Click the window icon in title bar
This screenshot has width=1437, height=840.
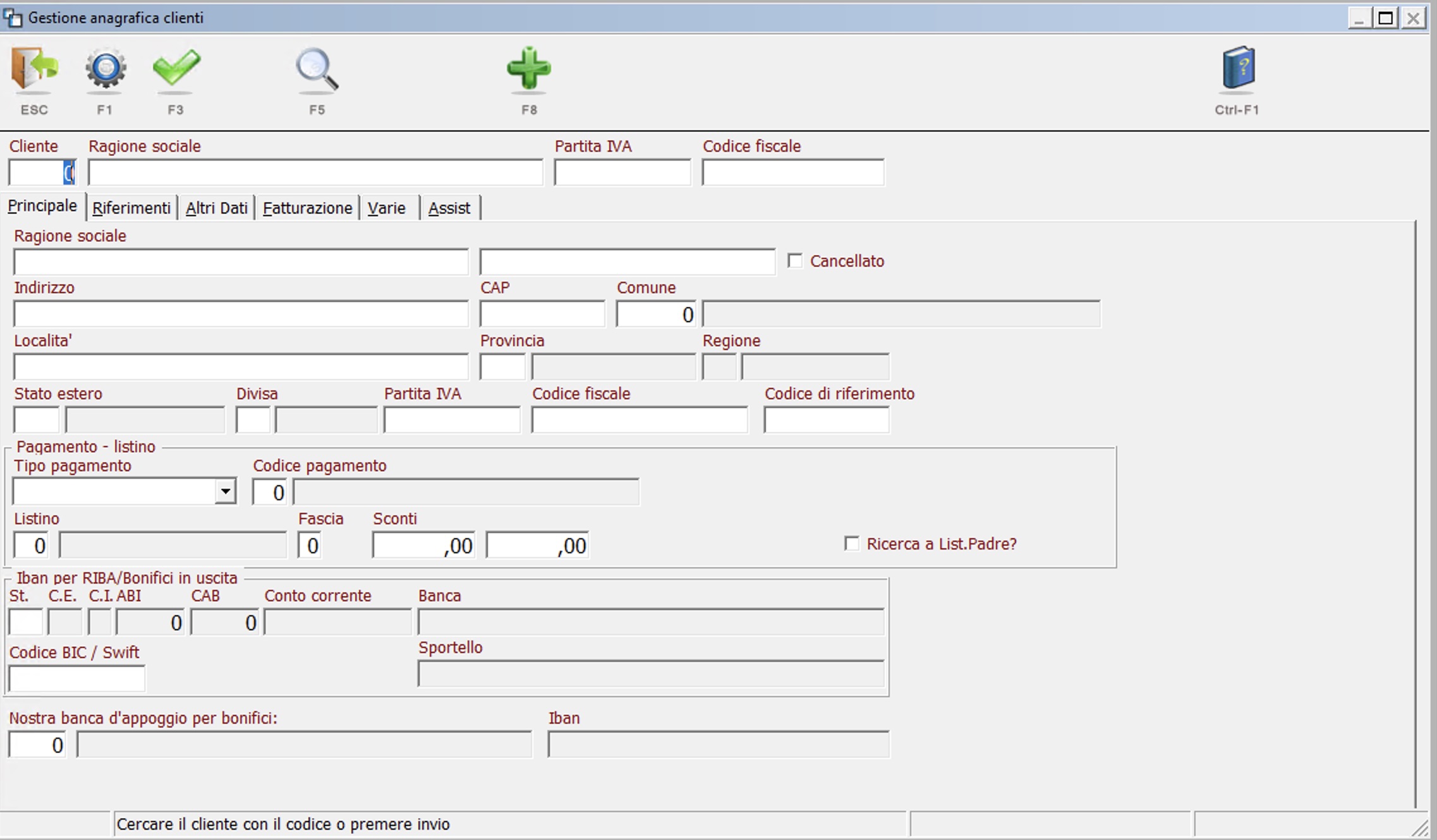click(13, 18)
